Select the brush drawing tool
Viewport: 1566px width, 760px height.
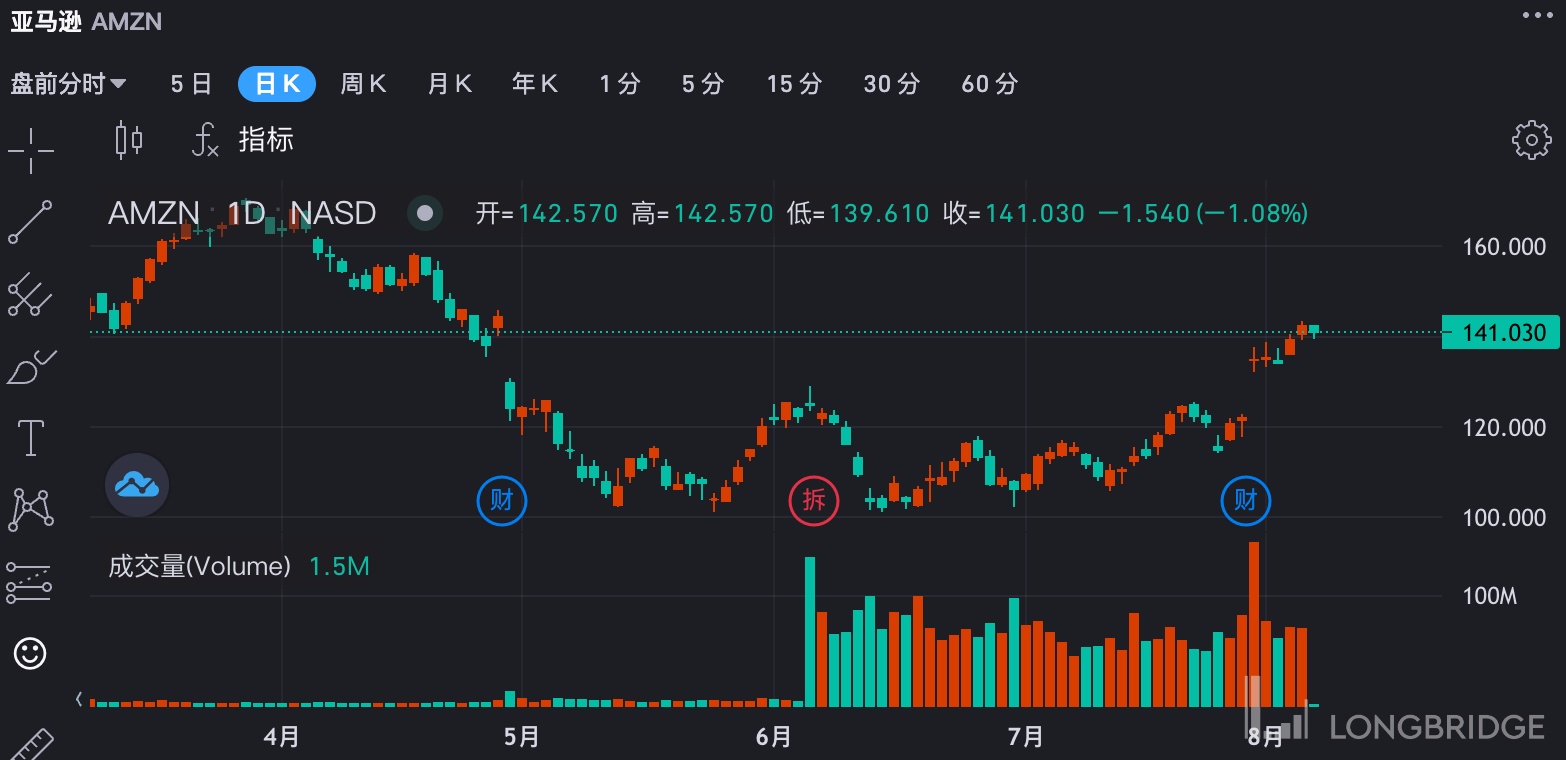click(31, 367)
